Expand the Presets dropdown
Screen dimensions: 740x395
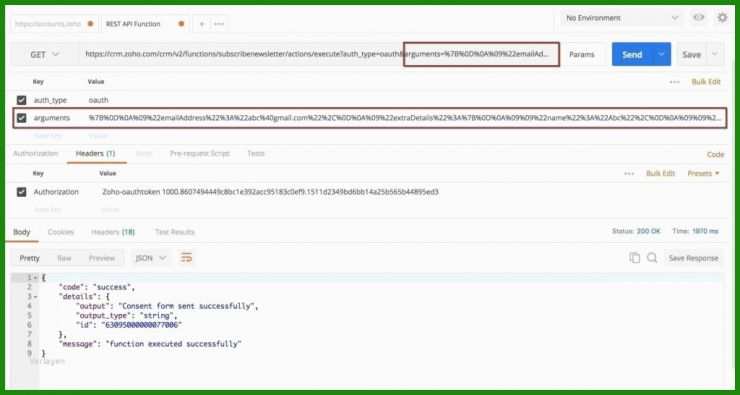703,173
